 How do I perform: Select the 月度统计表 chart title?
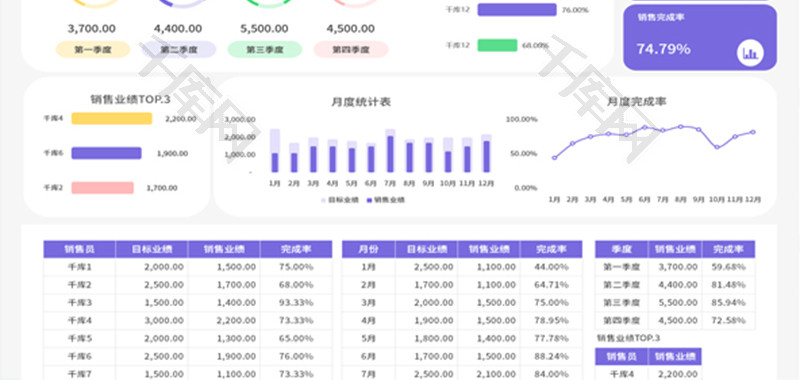tap(361, 102)
